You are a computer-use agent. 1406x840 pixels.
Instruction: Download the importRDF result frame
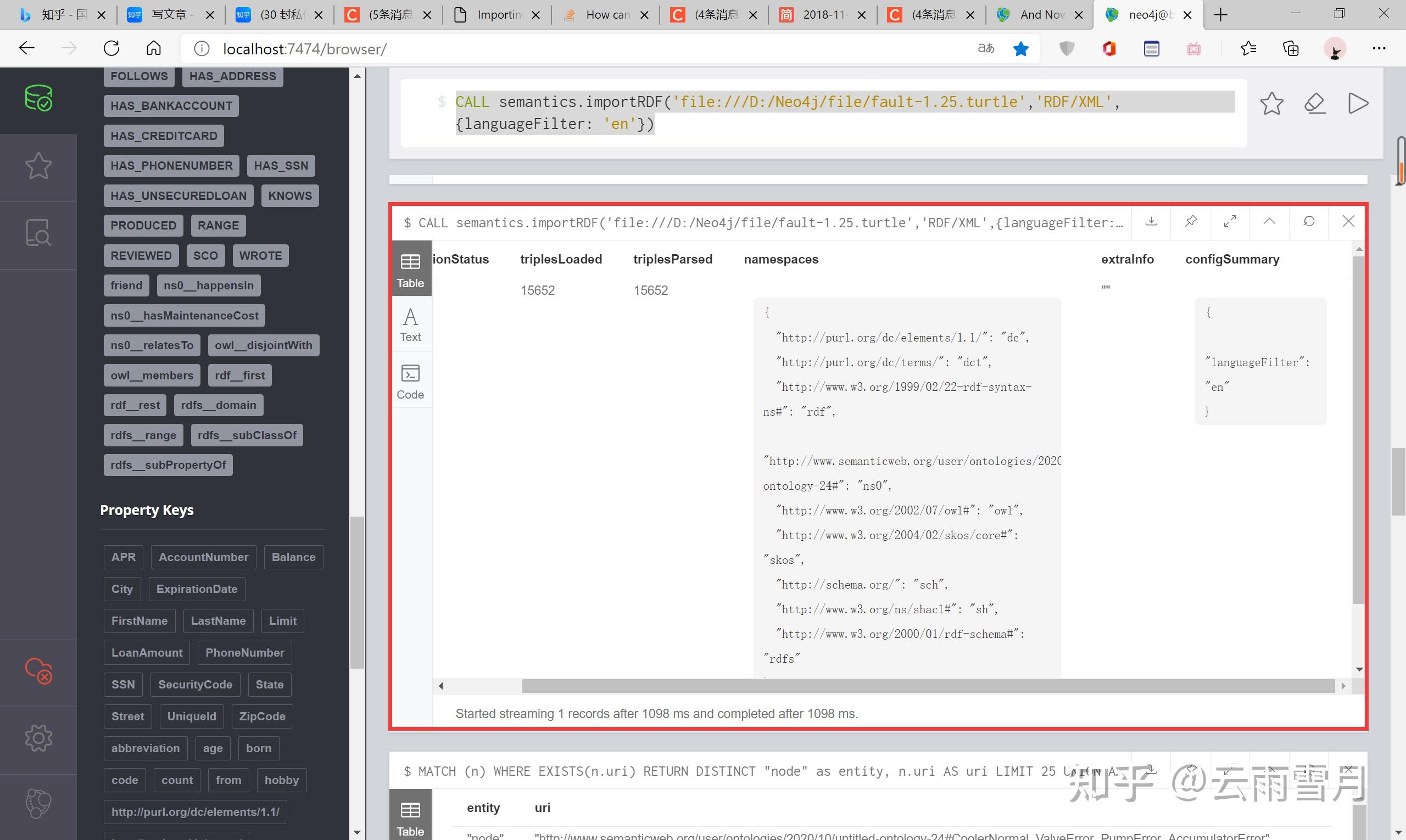click(1151, 221)
